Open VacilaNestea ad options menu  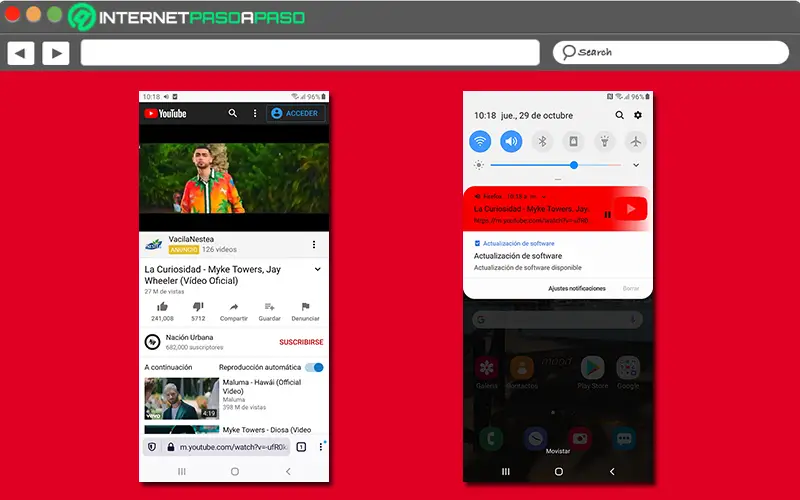pyautogui.click(x=314, y=245)
